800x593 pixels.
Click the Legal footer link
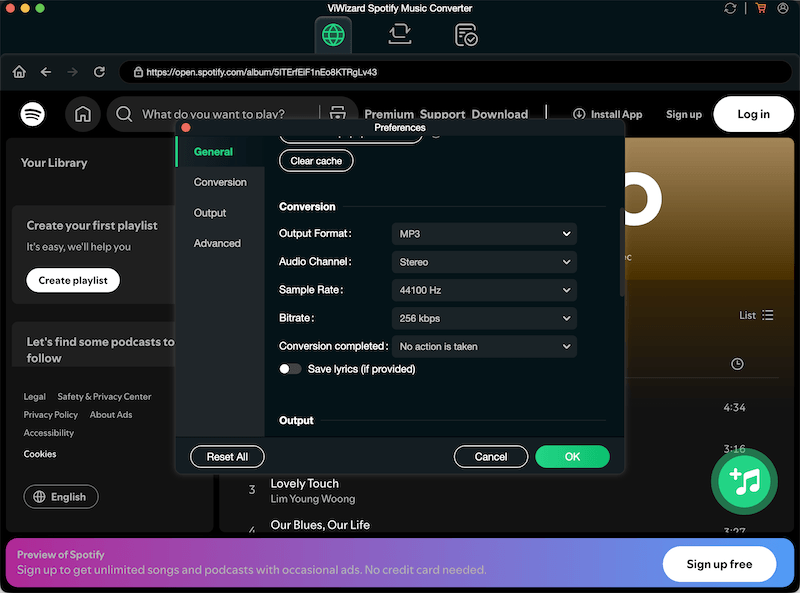click(35, 397)
